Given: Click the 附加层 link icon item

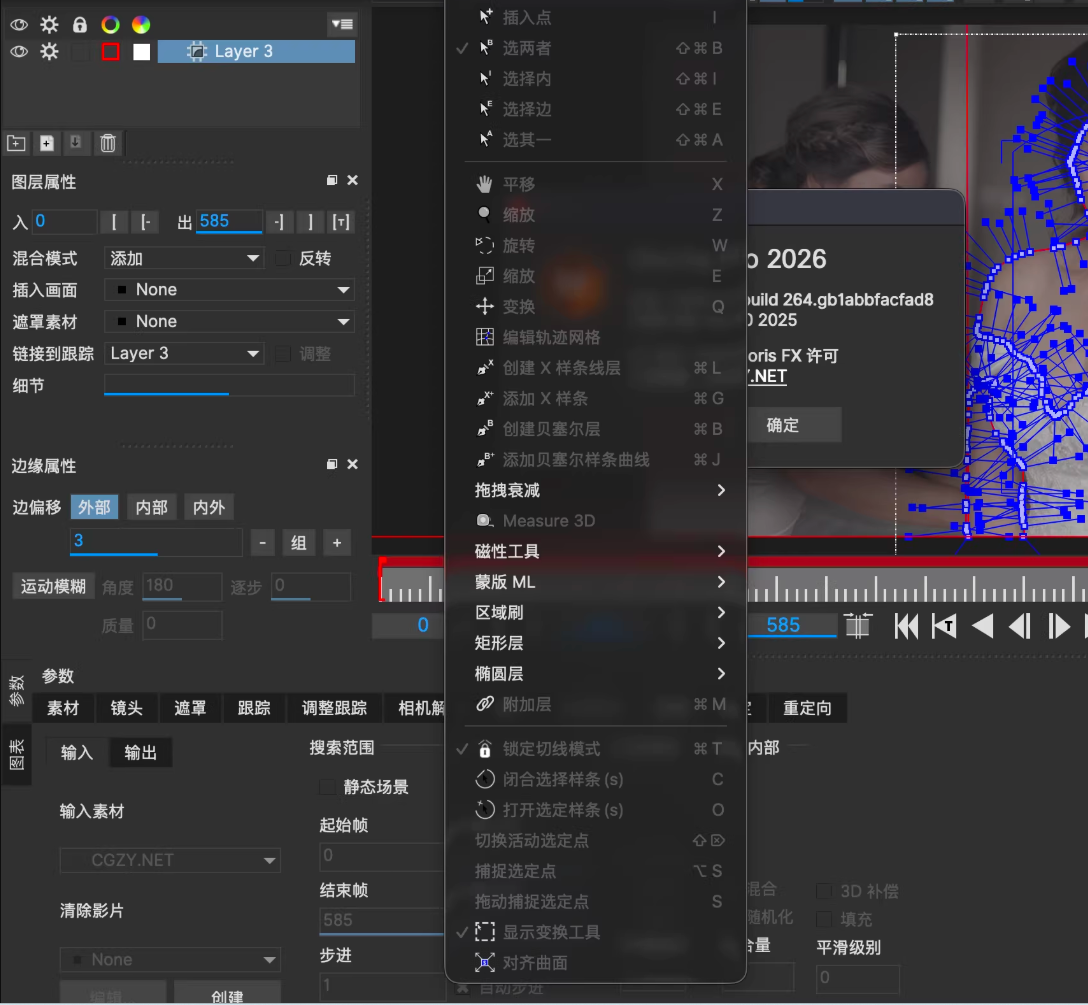Looking at the screenshot, I should click(526, 704).
